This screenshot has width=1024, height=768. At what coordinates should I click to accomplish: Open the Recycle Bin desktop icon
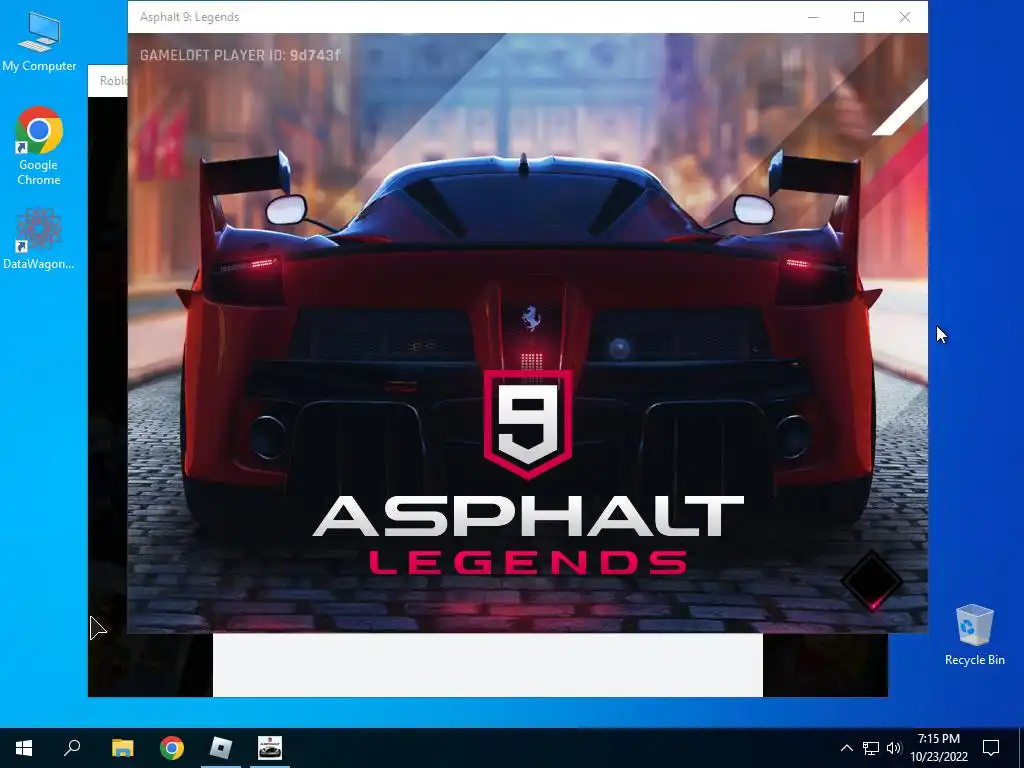click(974, 635)
